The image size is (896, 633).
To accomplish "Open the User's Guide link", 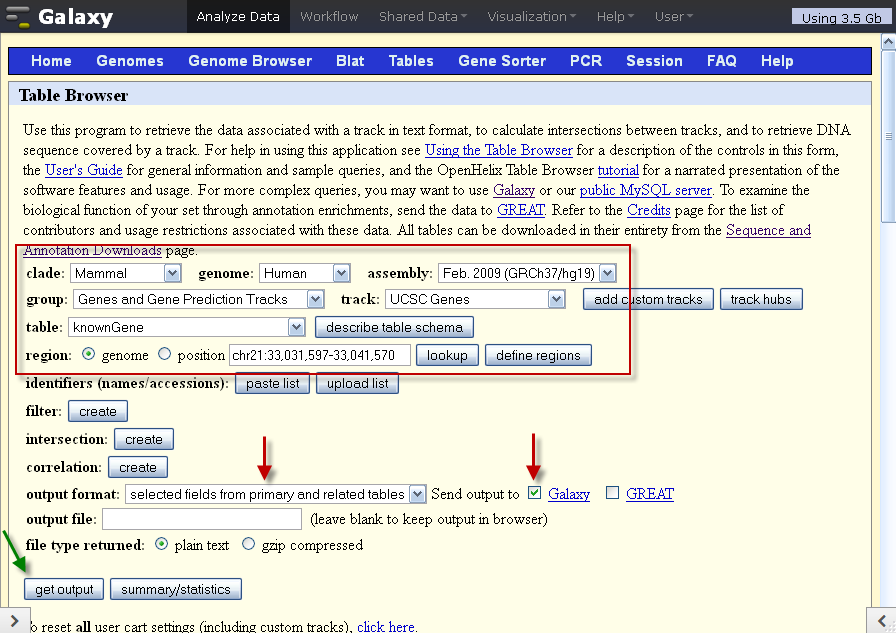I will pos(83,170).
